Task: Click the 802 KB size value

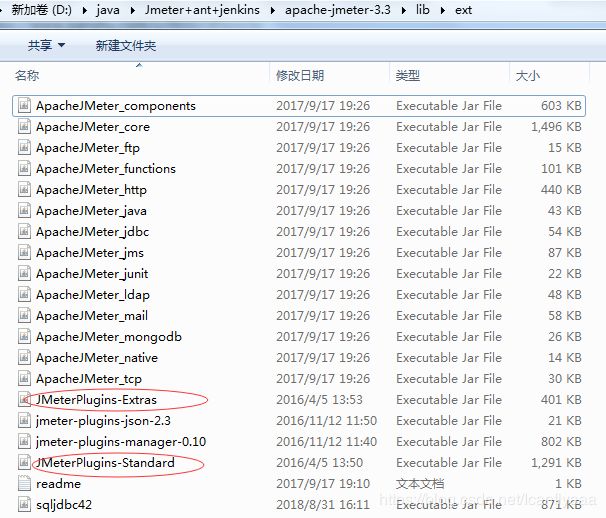Action: pyautogui.click(x=561, y=441)
